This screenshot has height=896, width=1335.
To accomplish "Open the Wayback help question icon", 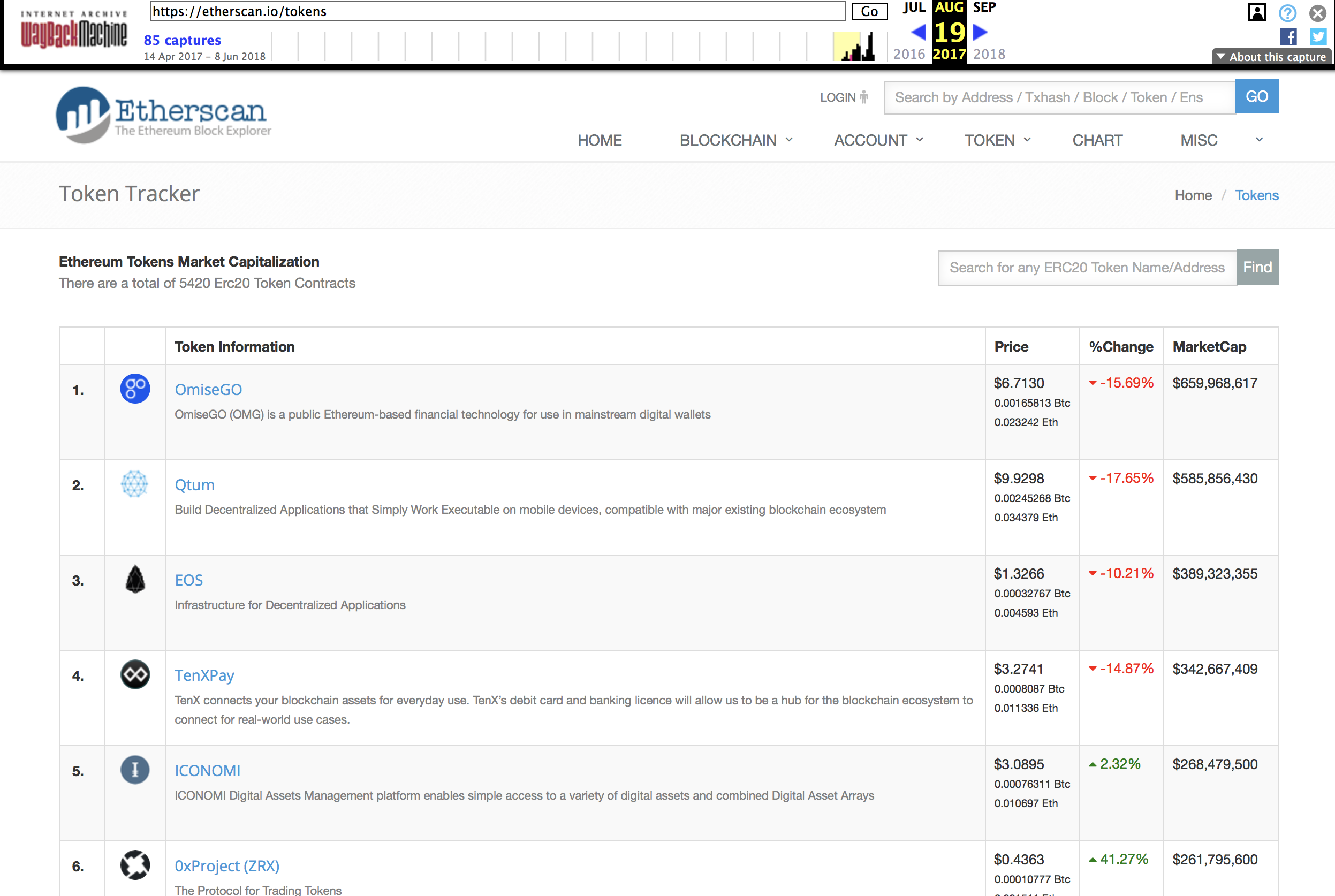I will tap(1287, 12).
